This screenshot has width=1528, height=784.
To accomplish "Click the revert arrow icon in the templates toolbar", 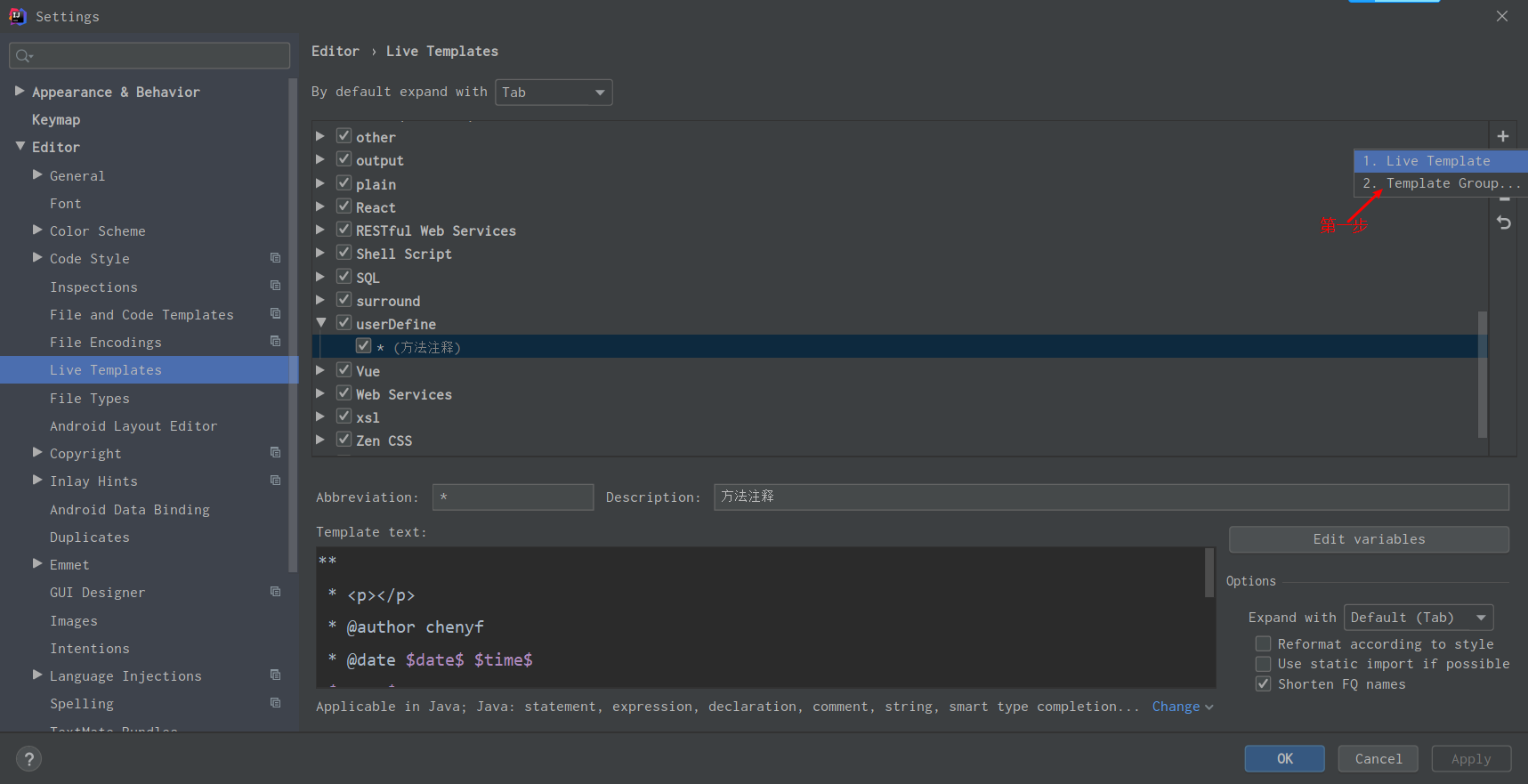I will [1504, 222].
